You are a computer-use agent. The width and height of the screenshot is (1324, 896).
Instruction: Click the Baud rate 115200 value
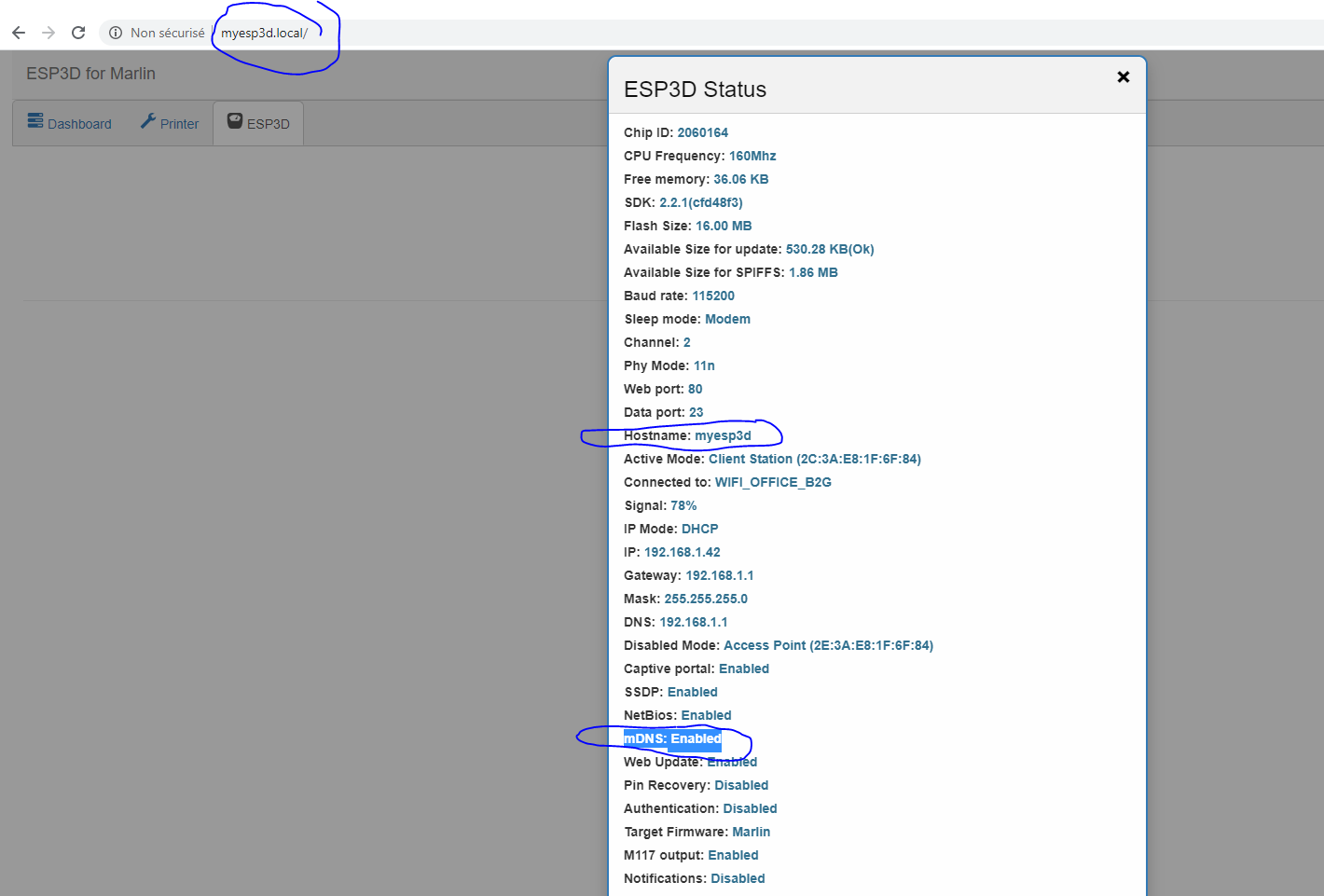(x=713, y=296)
